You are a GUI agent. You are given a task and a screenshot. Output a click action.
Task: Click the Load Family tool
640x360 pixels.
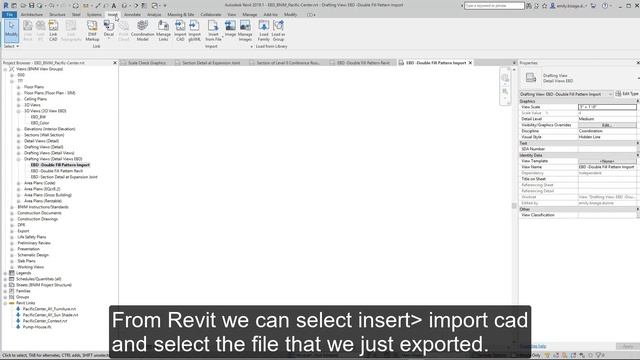(x=264, y=31)
